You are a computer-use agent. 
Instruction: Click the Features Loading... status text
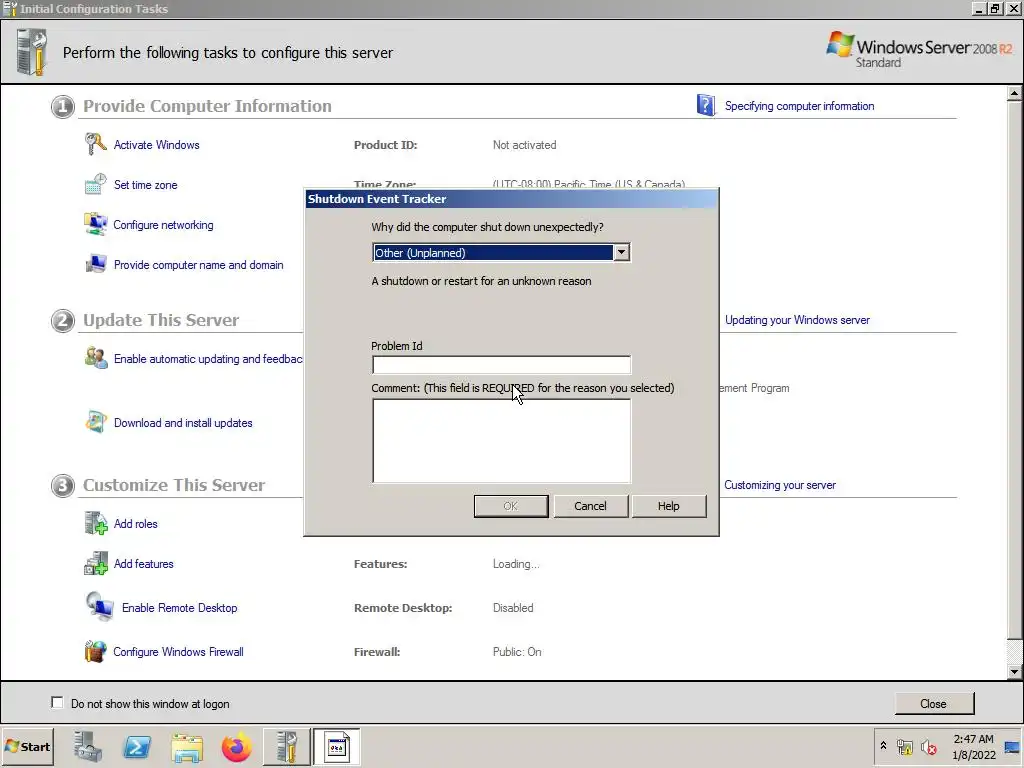click(x=516, y=564)
